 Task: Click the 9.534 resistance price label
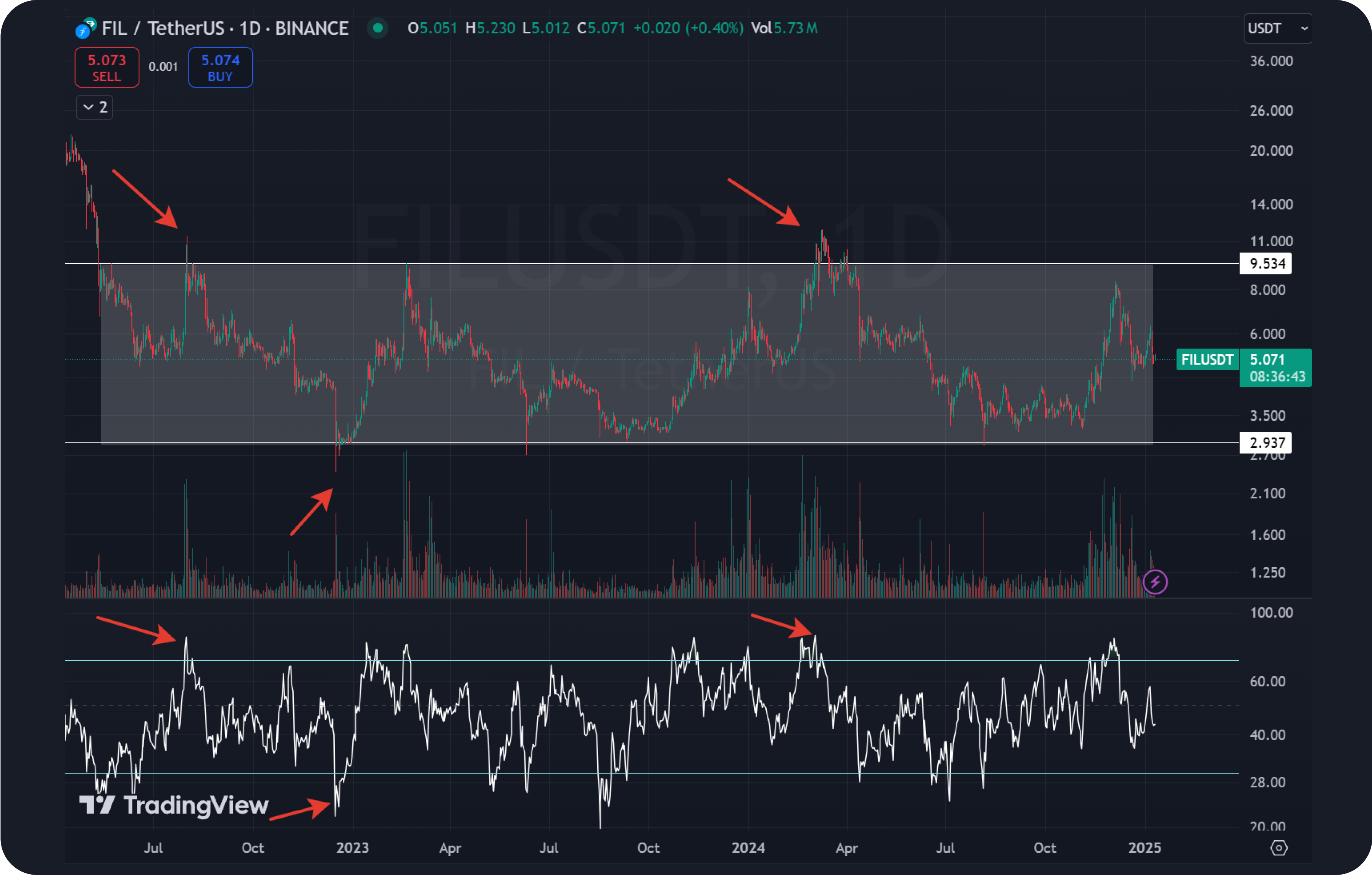point(1266,263)
